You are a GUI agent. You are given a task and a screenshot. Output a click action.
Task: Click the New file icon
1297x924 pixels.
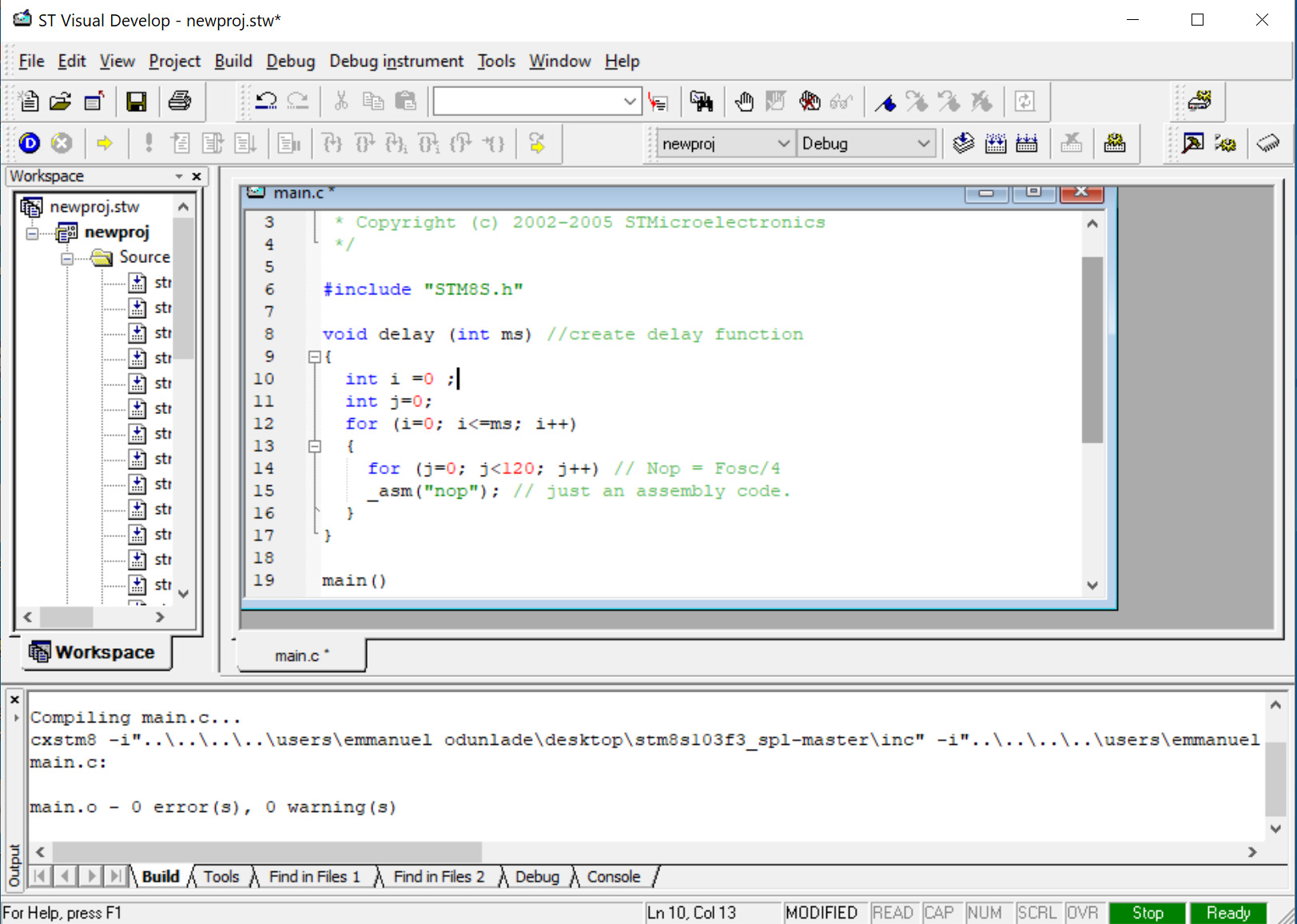[x=29, y=102]
